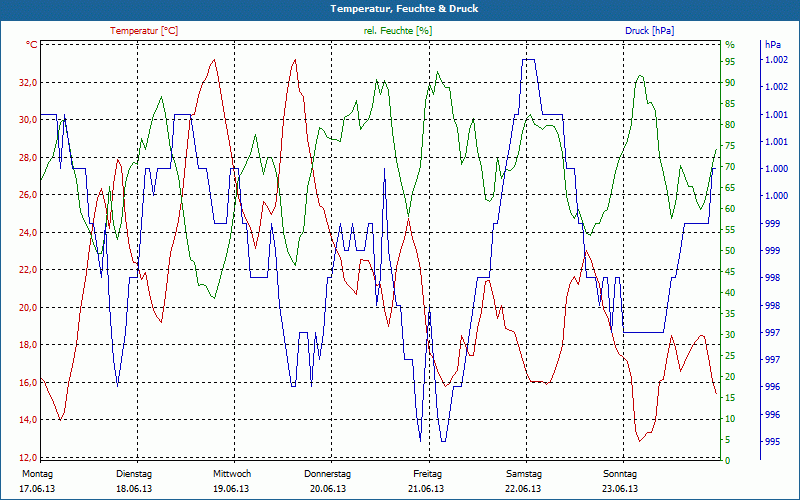Click the "Samstag" day label
This screenshot has width=800, height=500.
pyautogui.click(x=524, y=474)
